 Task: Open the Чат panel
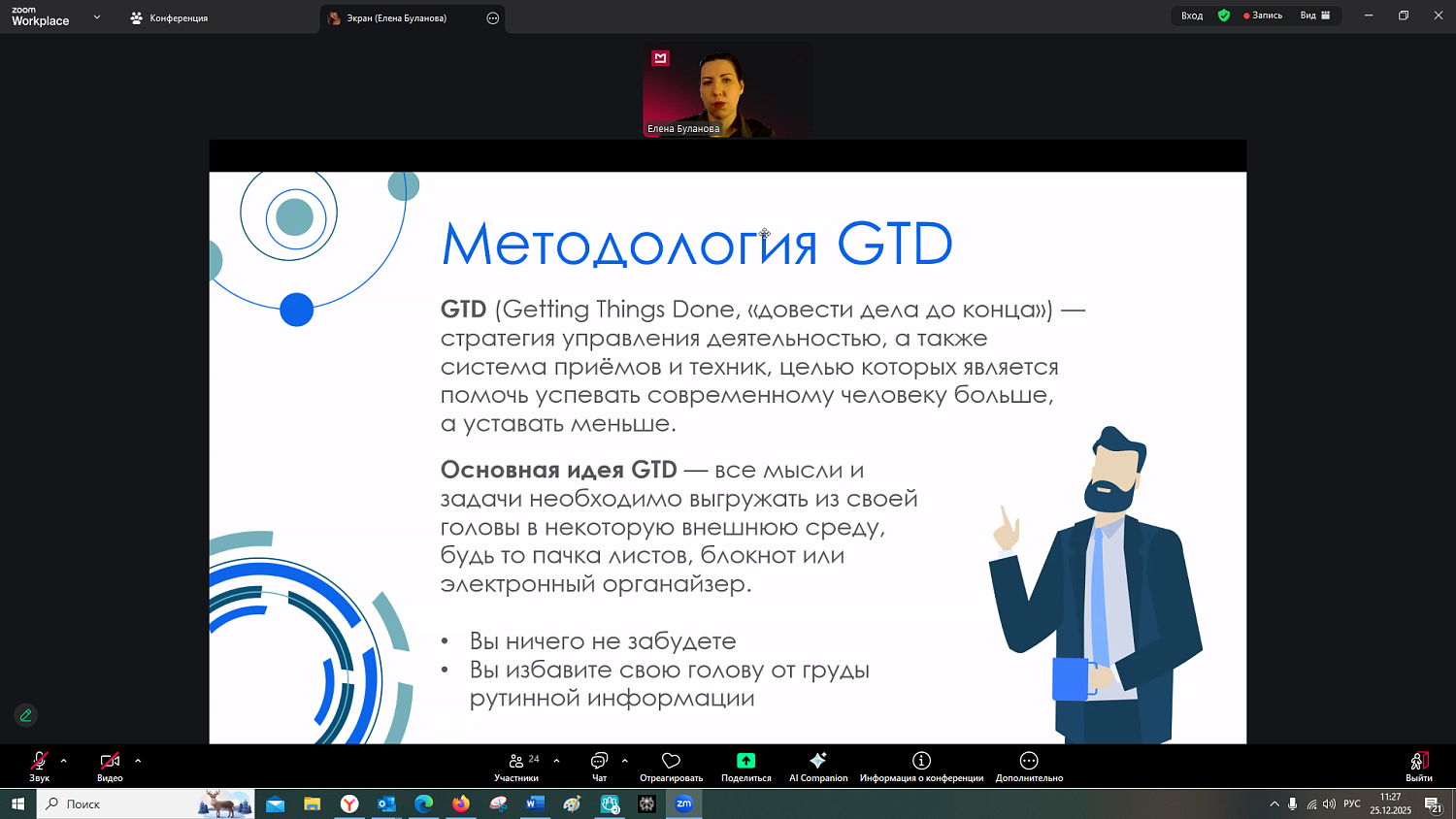[598, 766]
